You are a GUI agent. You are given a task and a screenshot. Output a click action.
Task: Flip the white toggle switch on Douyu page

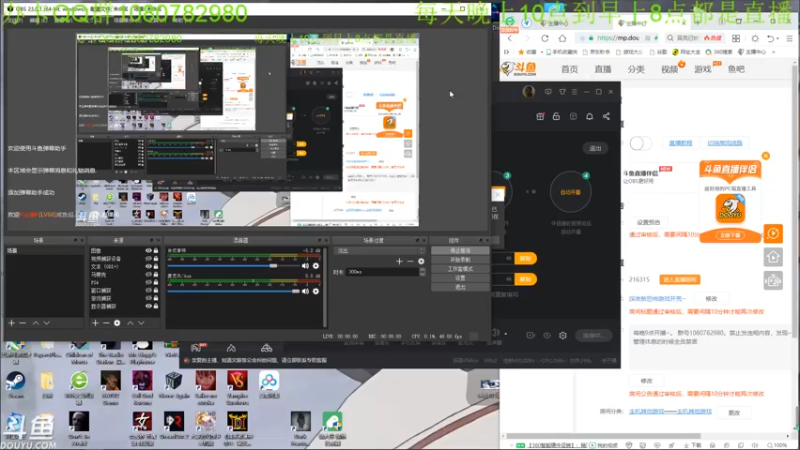[x=640, y=143]
